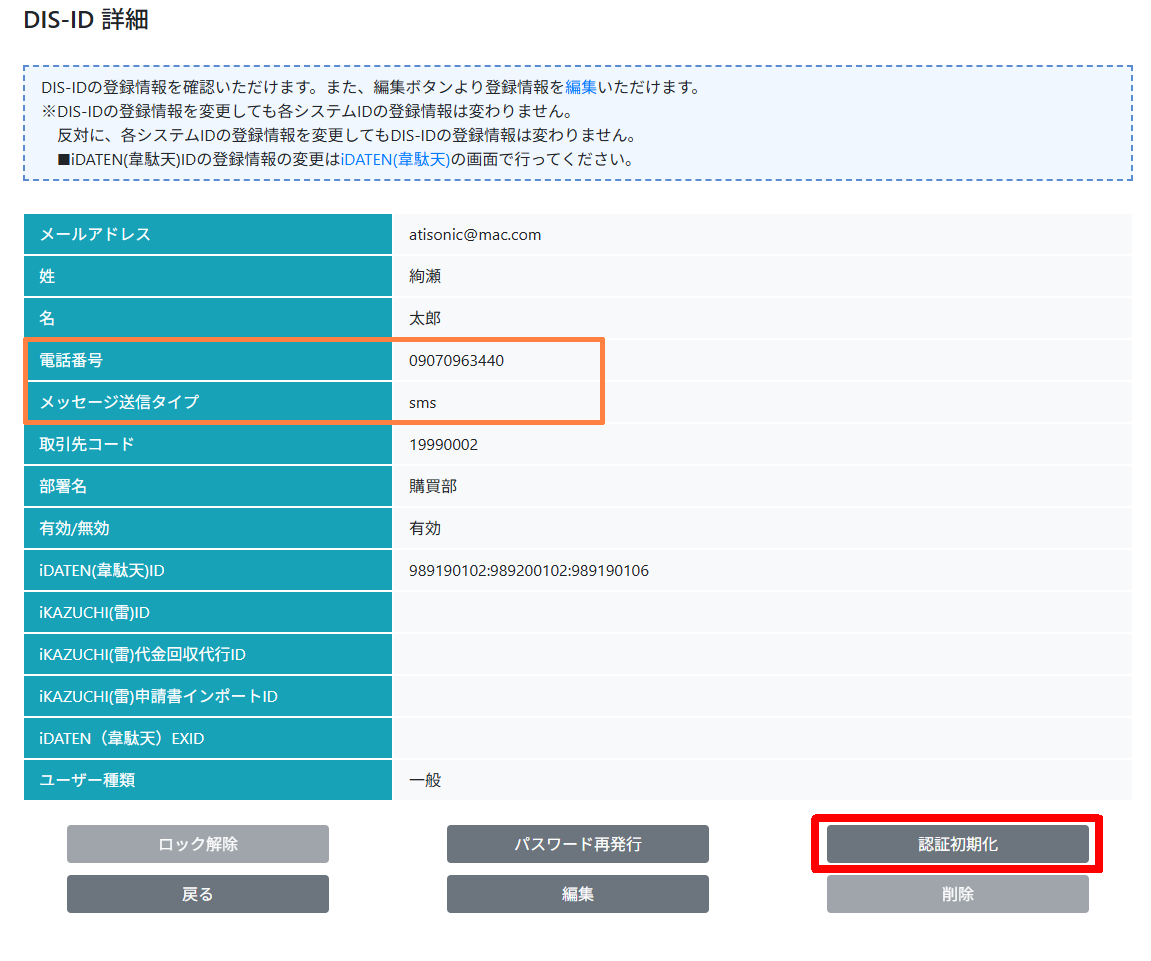Click the gray 編集 button below the table
The image size is (1151, 961).
point(577,894)
